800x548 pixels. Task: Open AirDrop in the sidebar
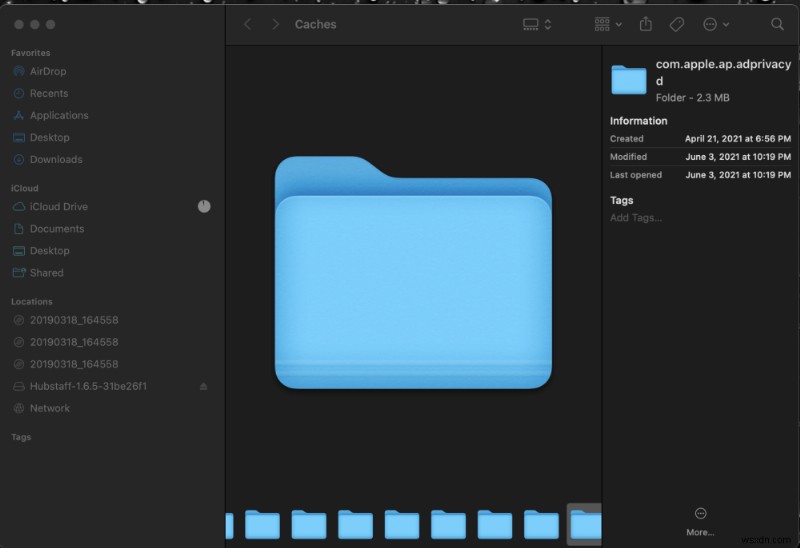pos(48,72)
